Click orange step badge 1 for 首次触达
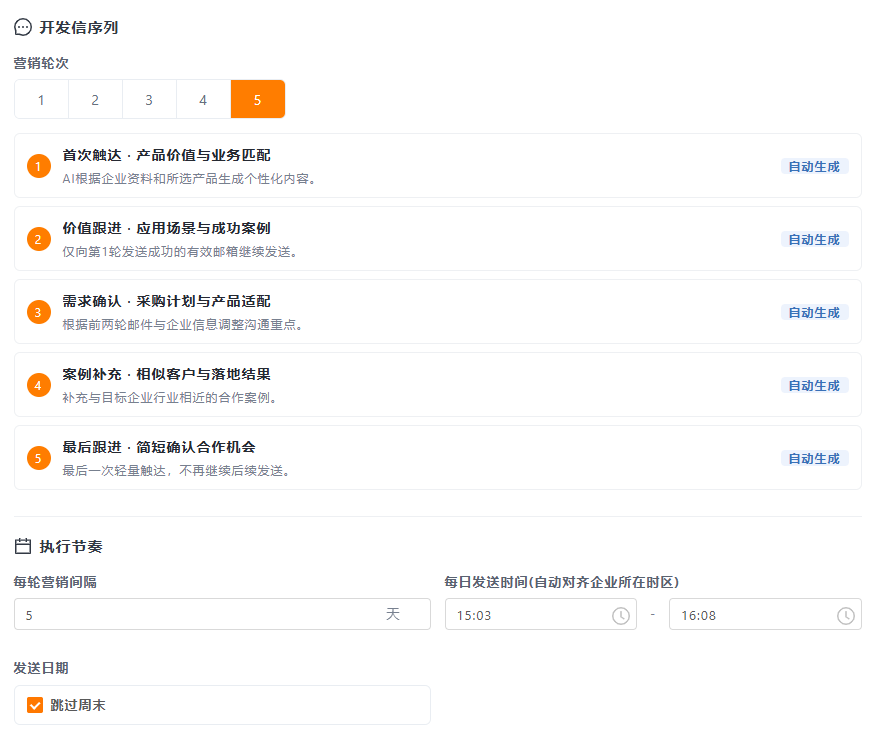This screenshot has height=733, width=880. click(39, 166)
